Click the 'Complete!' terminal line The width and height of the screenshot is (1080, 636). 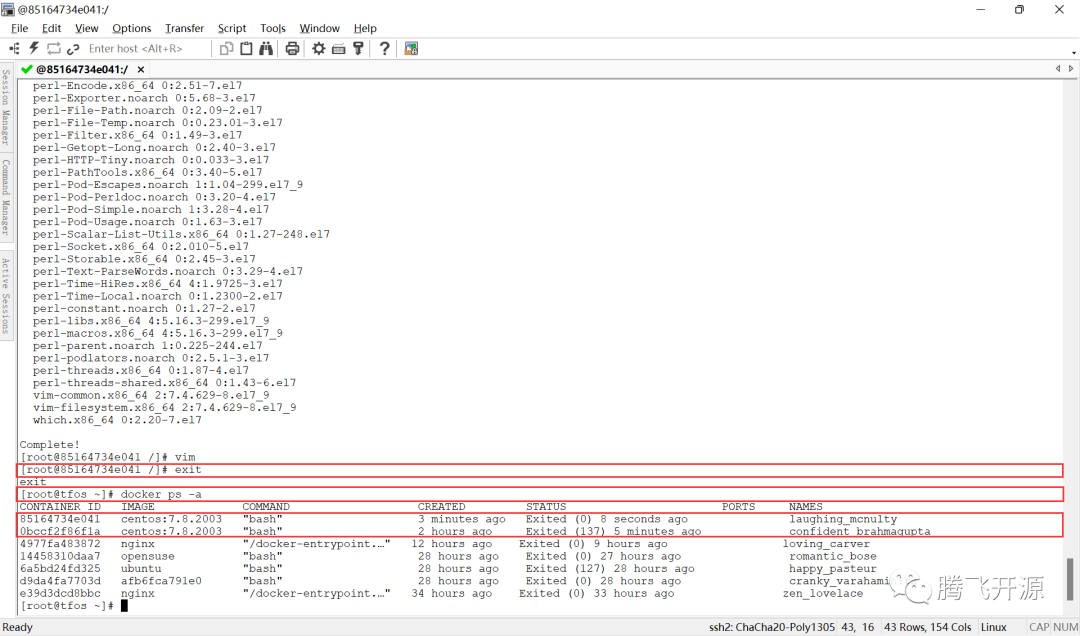(x=50, y=444)
